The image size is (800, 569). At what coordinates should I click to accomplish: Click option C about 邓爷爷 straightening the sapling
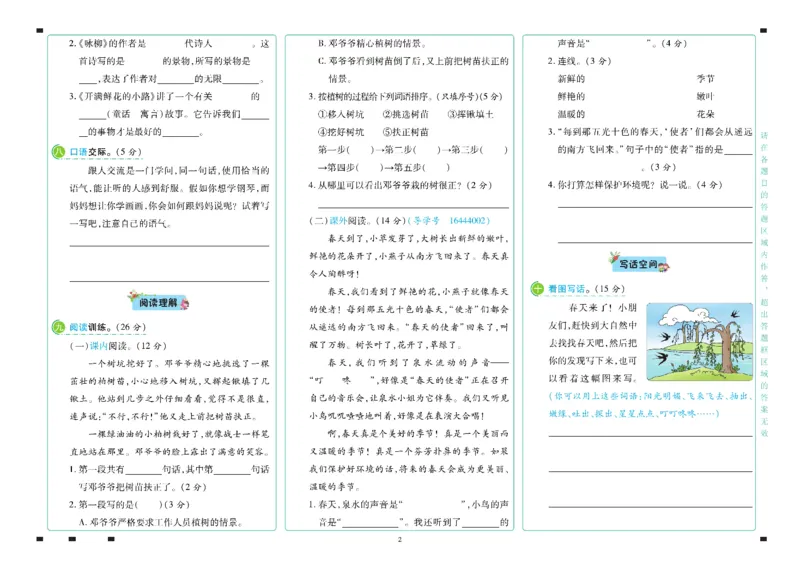413,70
